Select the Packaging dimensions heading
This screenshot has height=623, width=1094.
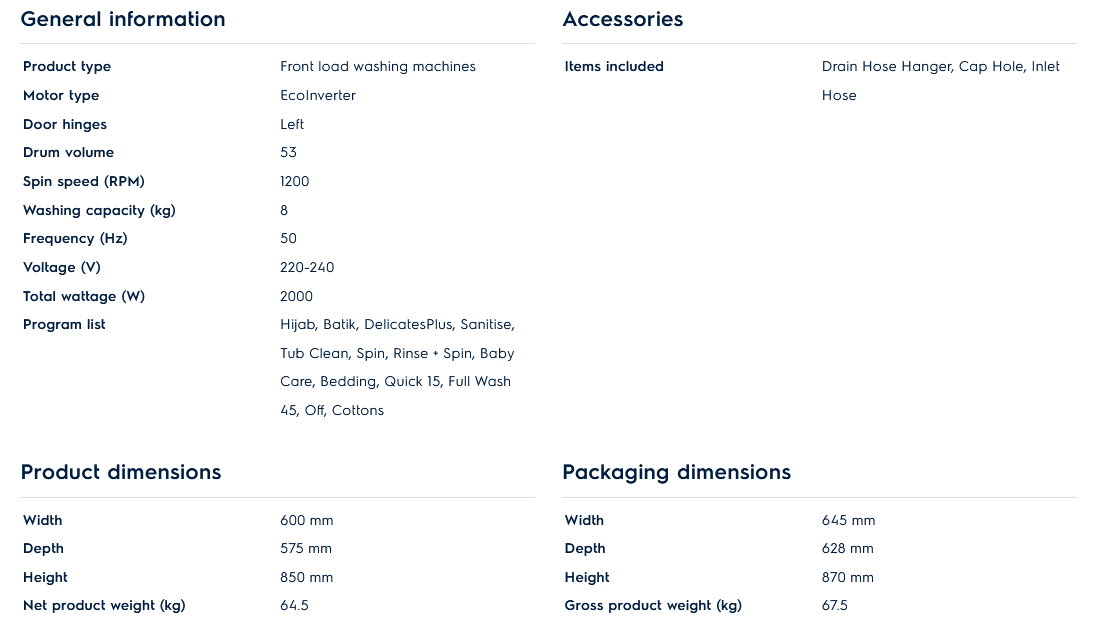676,472
